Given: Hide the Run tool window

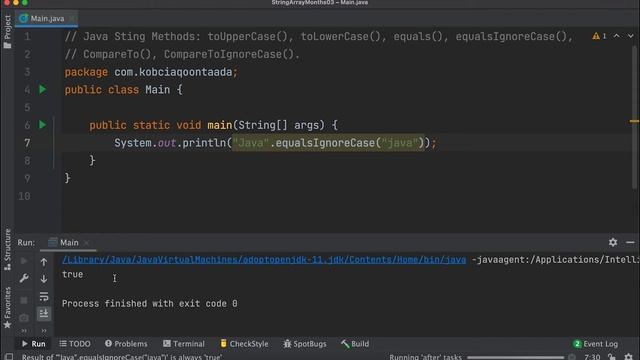Looking at the screenshot, I should [630, 242].
